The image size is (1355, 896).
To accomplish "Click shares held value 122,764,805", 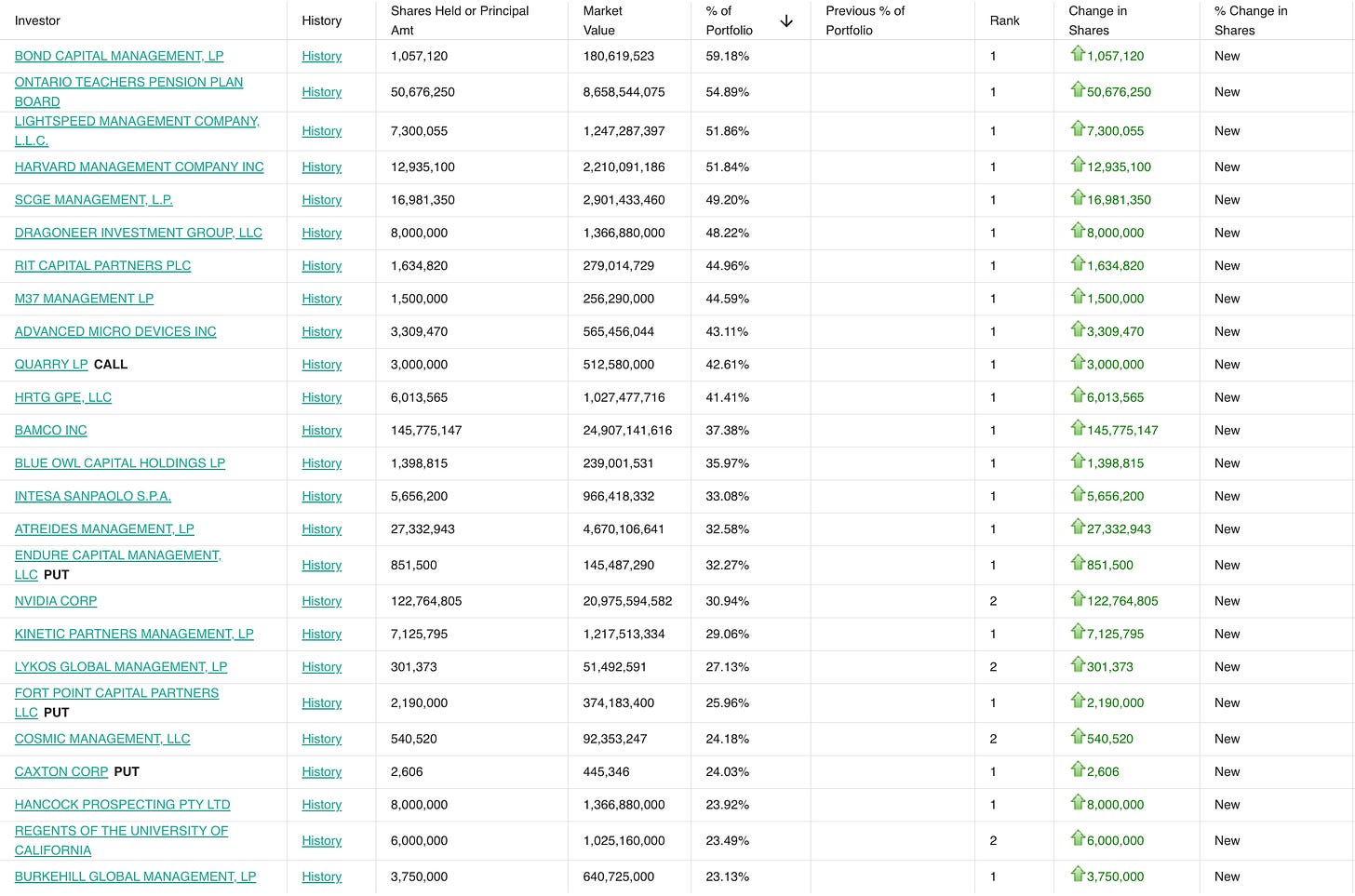I will 426,601.
